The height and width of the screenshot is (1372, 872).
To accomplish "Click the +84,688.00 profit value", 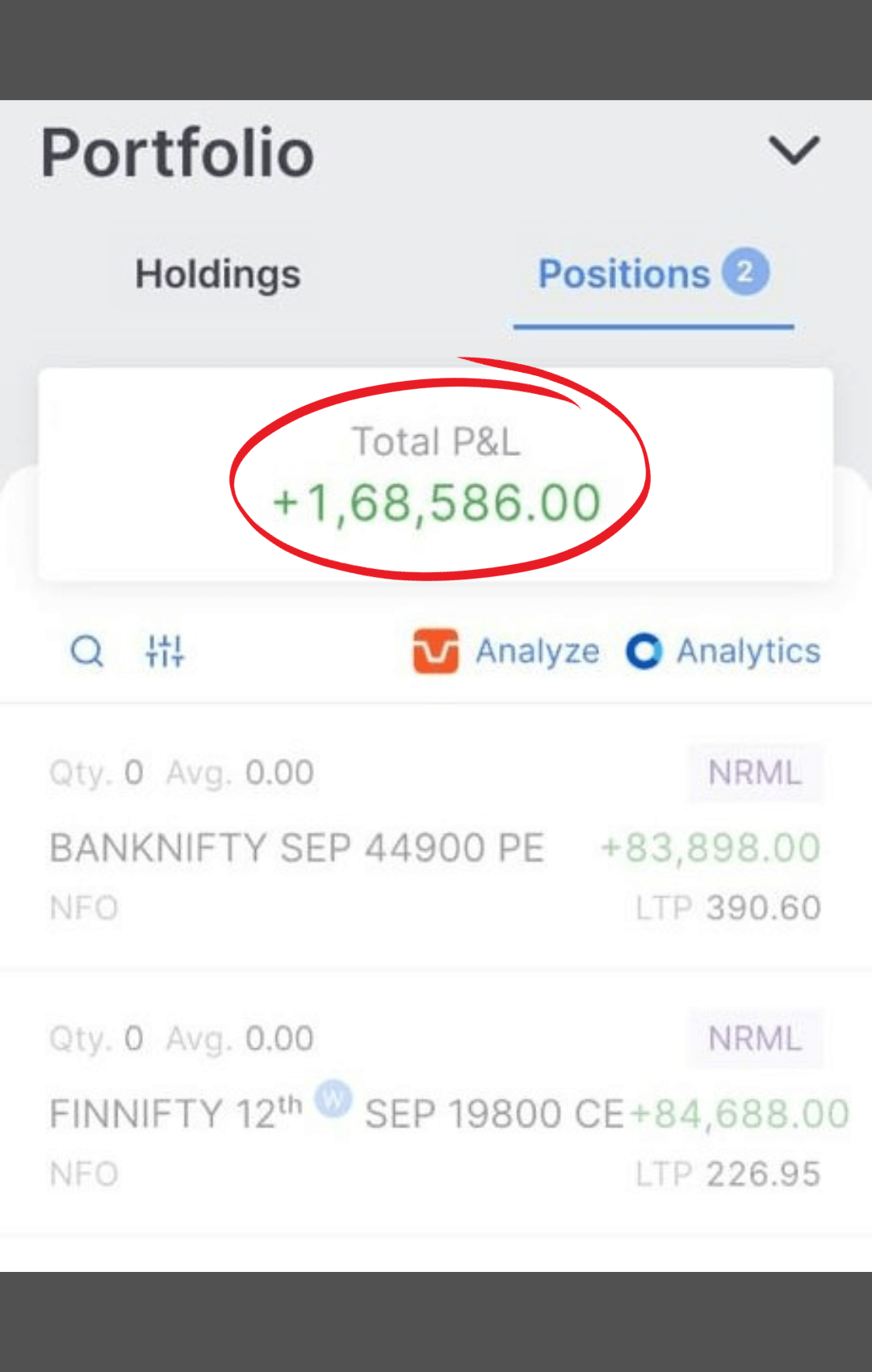I will pyautogui.click(x=740, y=1115).
